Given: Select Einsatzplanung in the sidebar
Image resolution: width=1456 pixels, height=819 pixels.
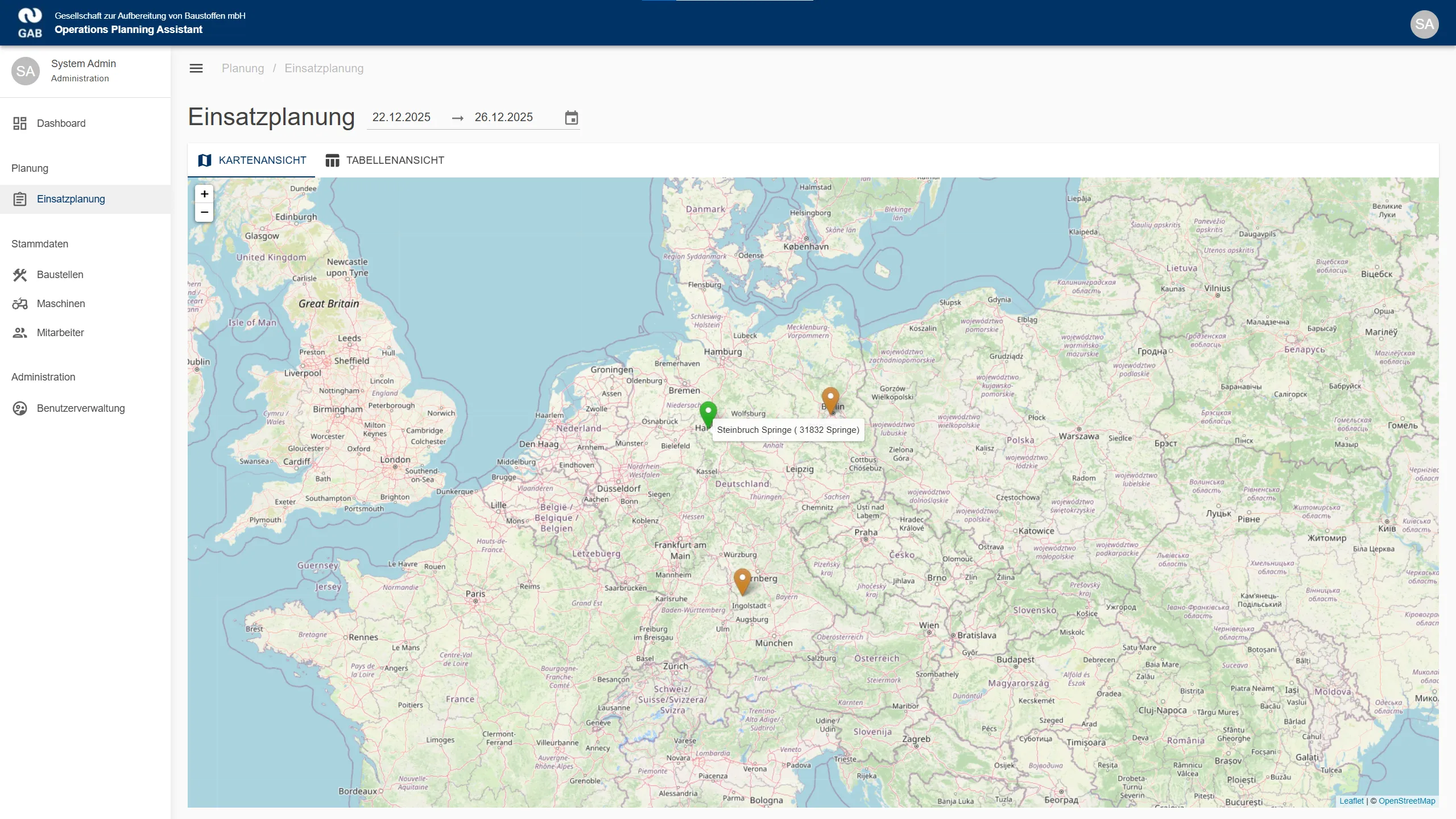Looking at the screenshot, I should [71, 199].
